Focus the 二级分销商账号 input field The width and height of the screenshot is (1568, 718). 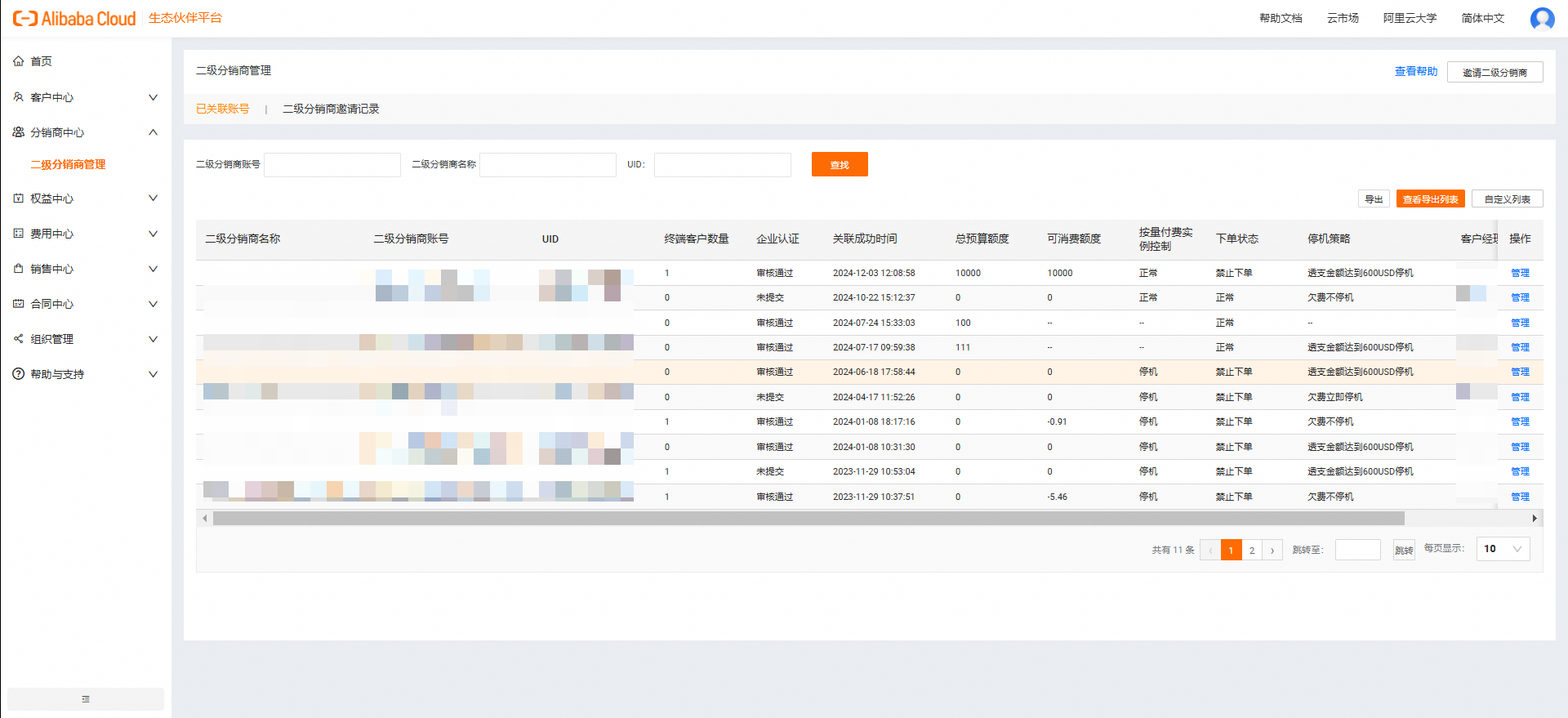tap(332, 165)
